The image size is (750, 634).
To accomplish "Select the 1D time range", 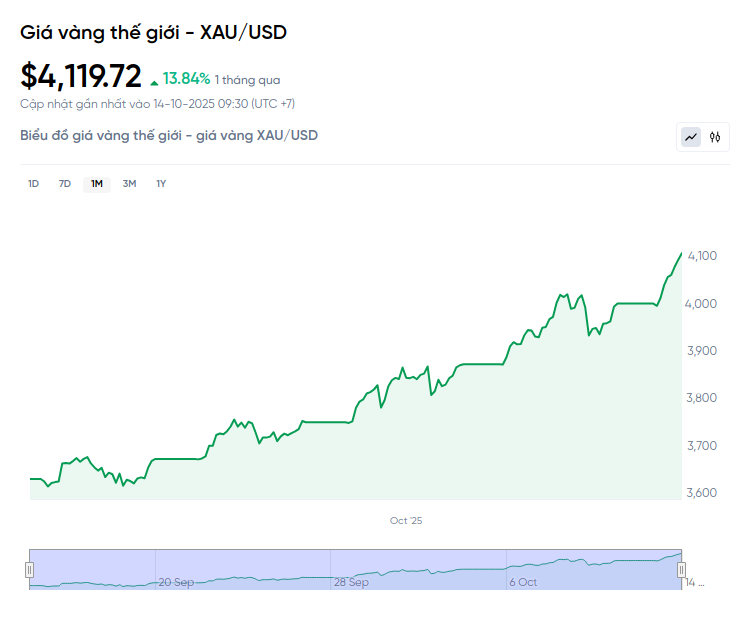I will 33,183.
